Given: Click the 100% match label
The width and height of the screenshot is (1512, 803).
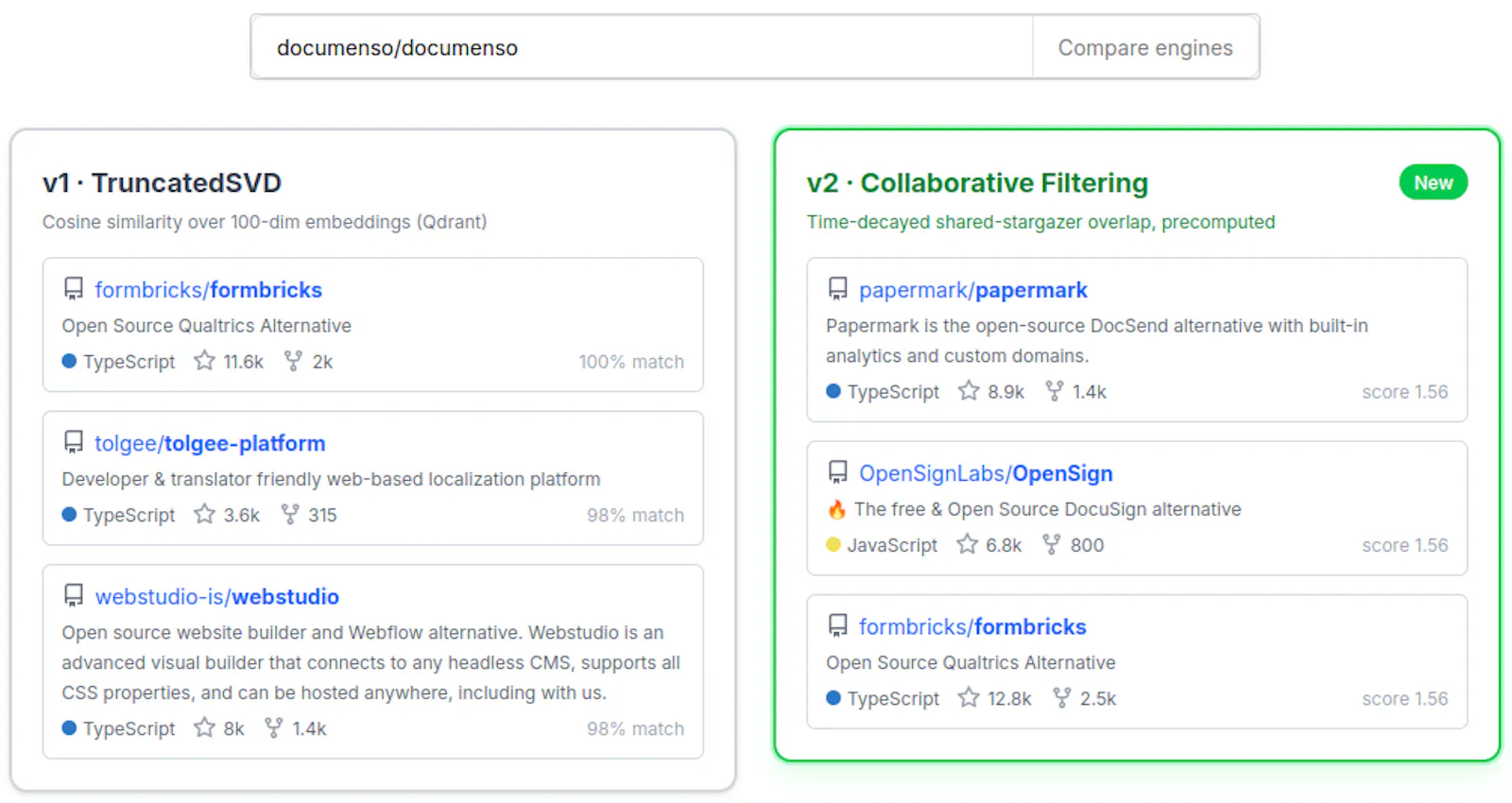Looking at the screenshot, I should click(x=631, y=362).
